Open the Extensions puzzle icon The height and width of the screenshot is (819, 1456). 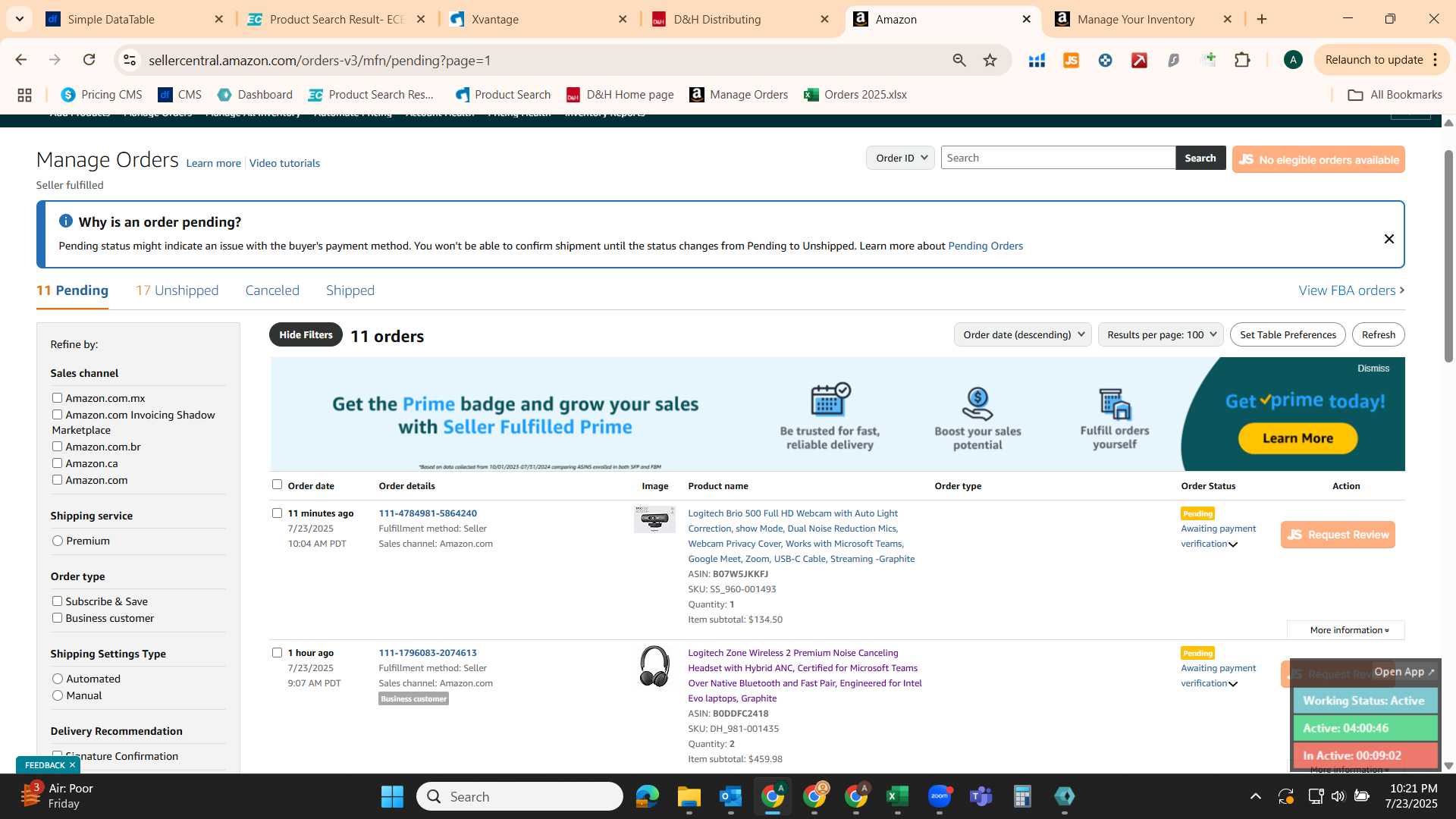[x=1242, y=60]
